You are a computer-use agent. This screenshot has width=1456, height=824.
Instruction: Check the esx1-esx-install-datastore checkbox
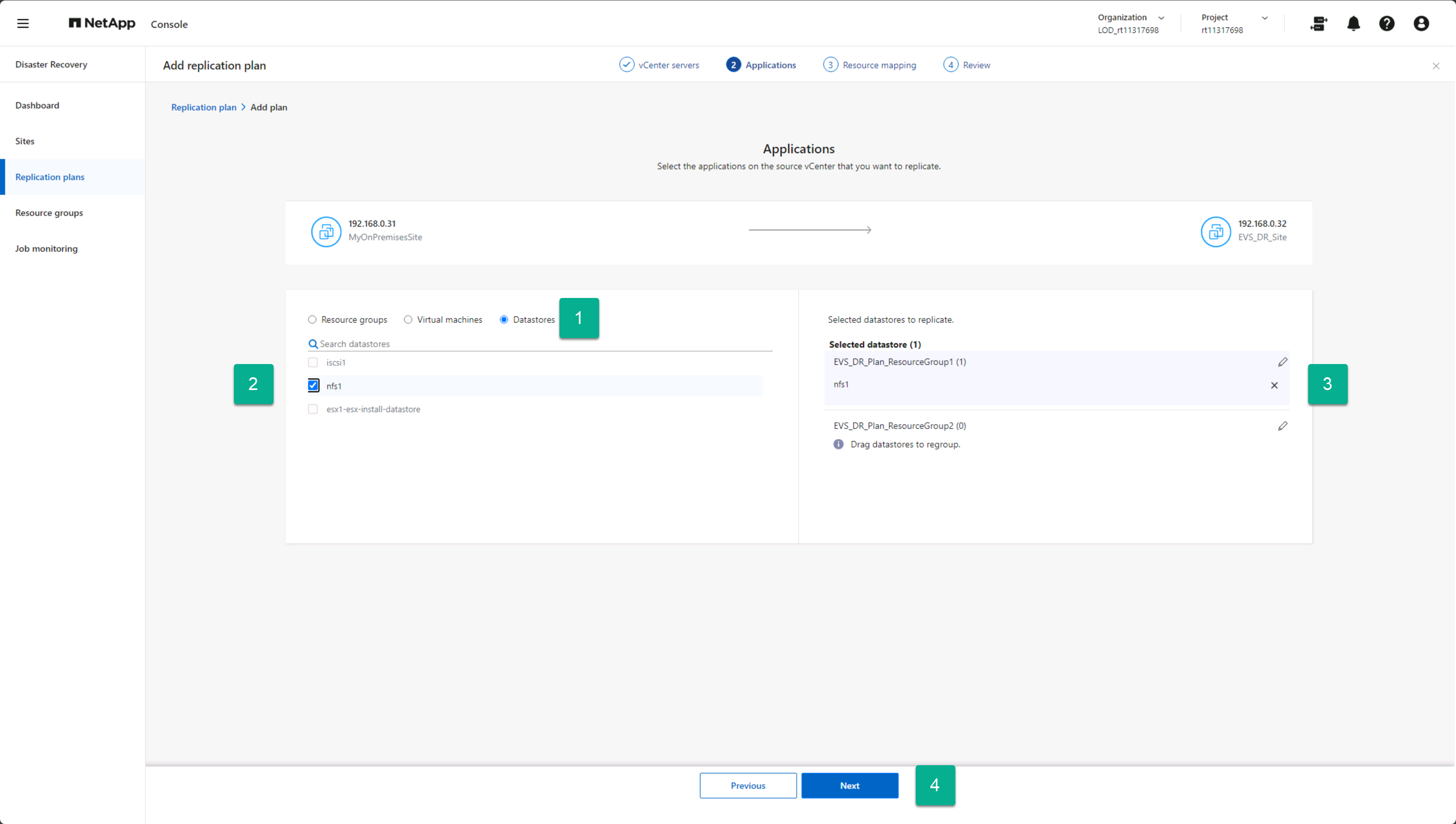tap(313, 409)
